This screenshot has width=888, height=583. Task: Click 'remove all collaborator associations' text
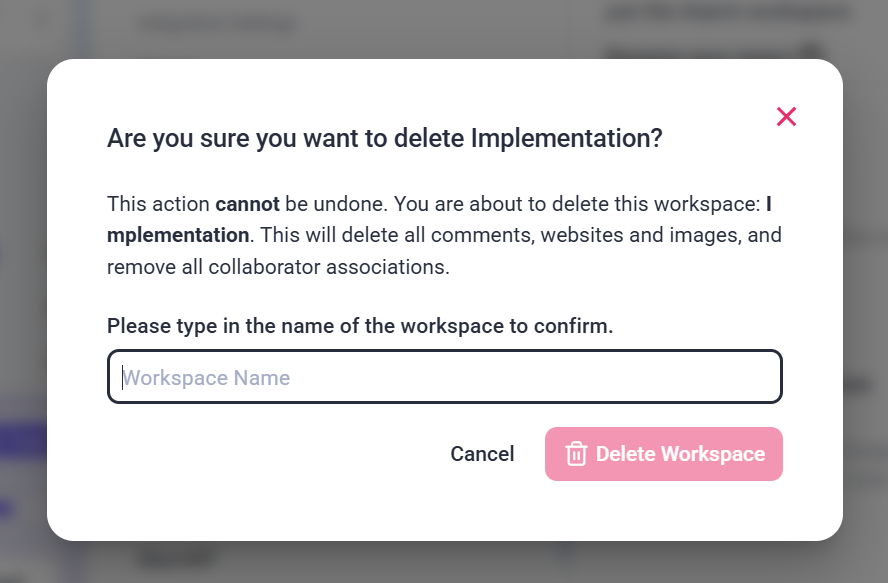pyautogui.click(x=279, y=268)
